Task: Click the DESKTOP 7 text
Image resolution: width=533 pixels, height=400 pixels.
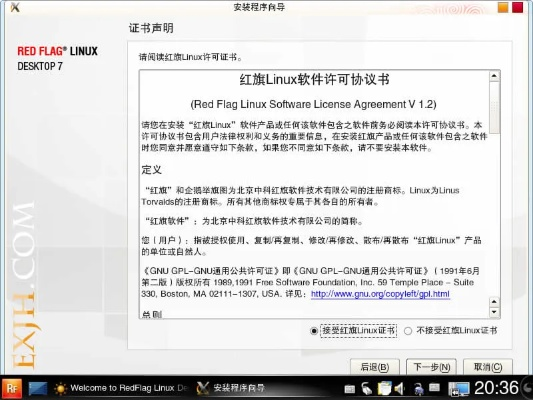Action: [40, 66]
